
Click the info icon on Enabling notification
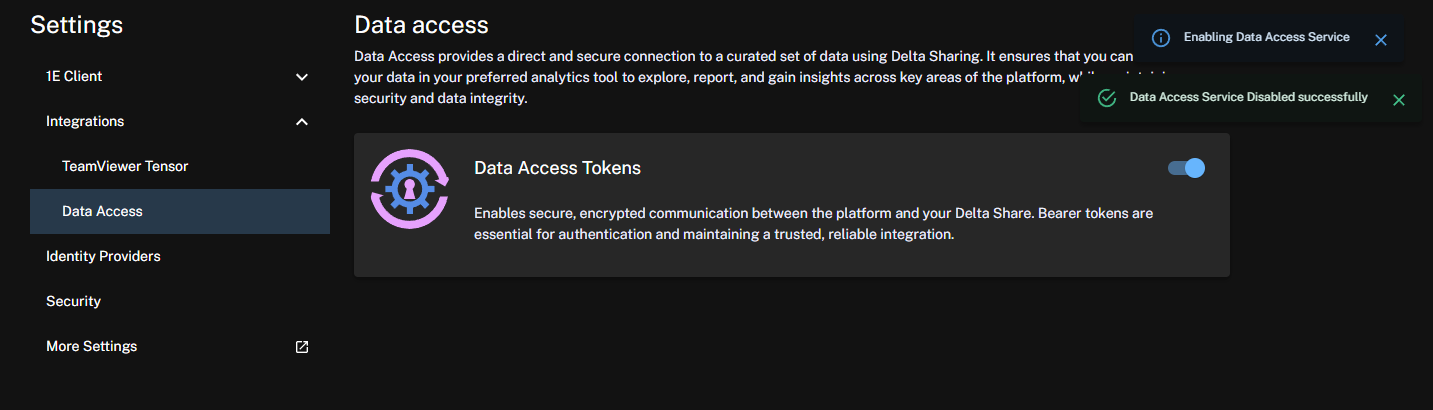tap(1161, 38)
